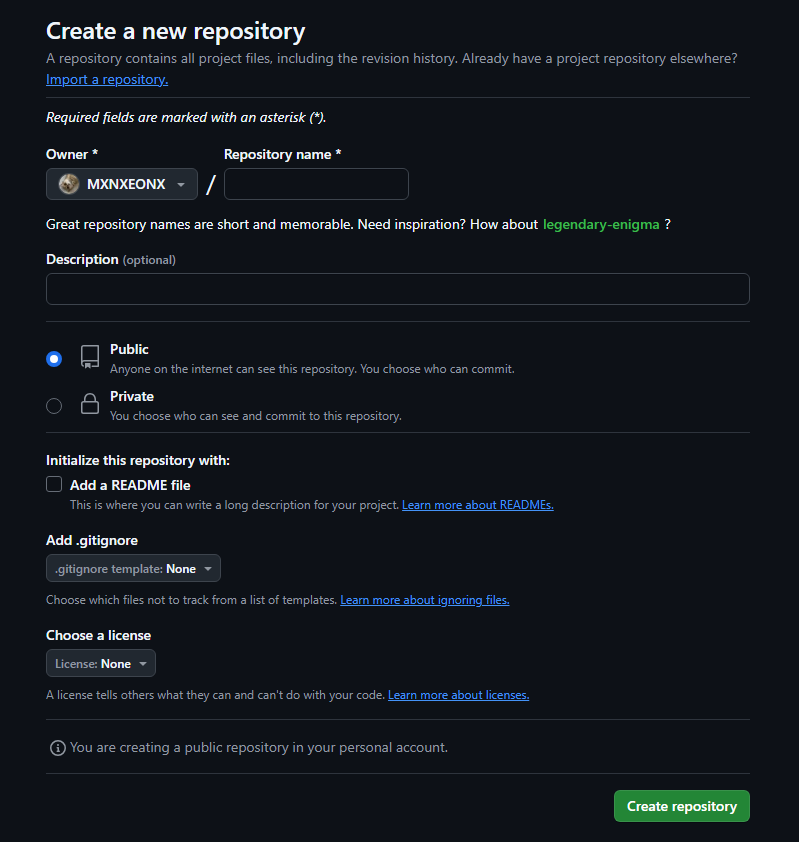Click the lock icon beside Private option
799x842 pixels.
click(x=89, y=404)
